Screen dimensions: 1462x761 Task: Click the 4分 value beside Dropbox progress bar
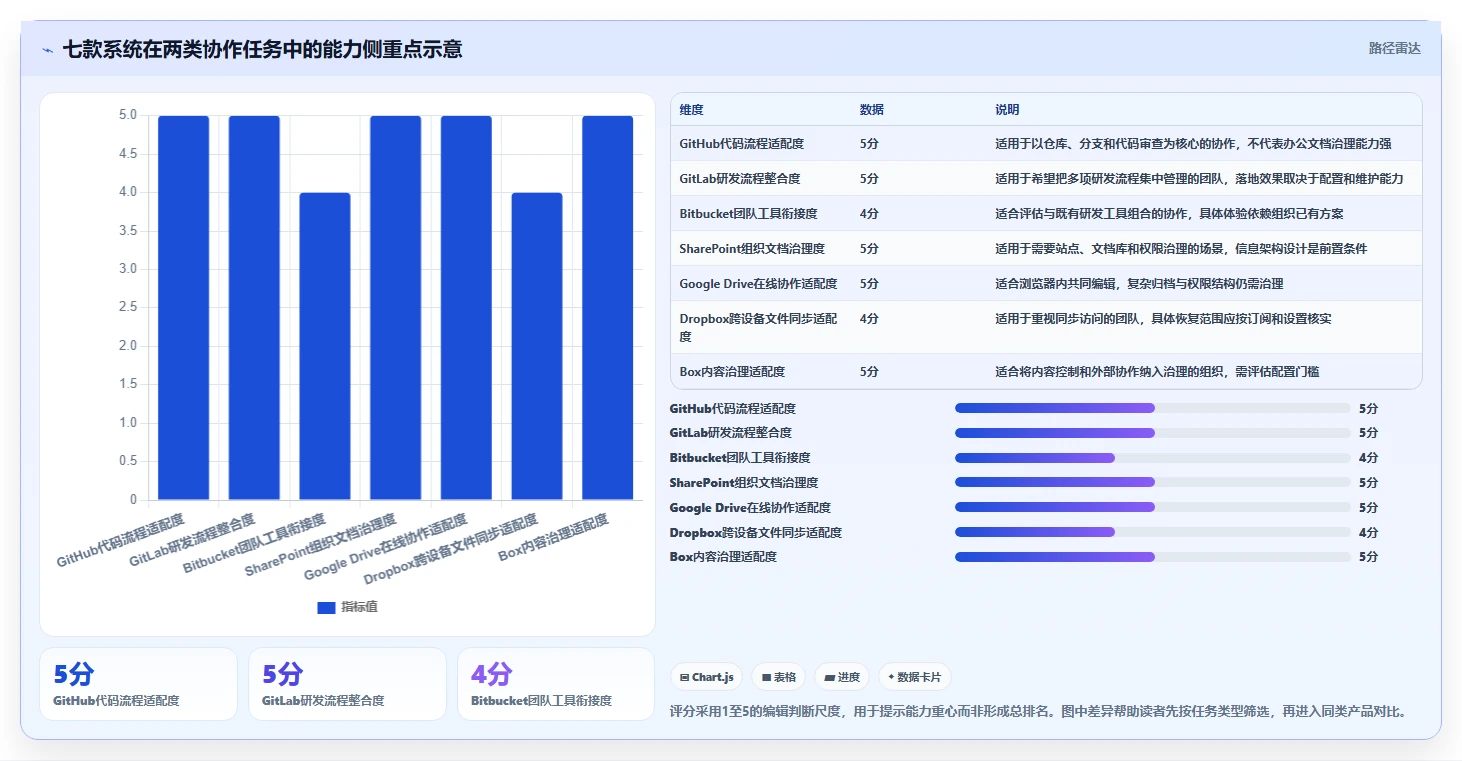tap(1368, 533)
